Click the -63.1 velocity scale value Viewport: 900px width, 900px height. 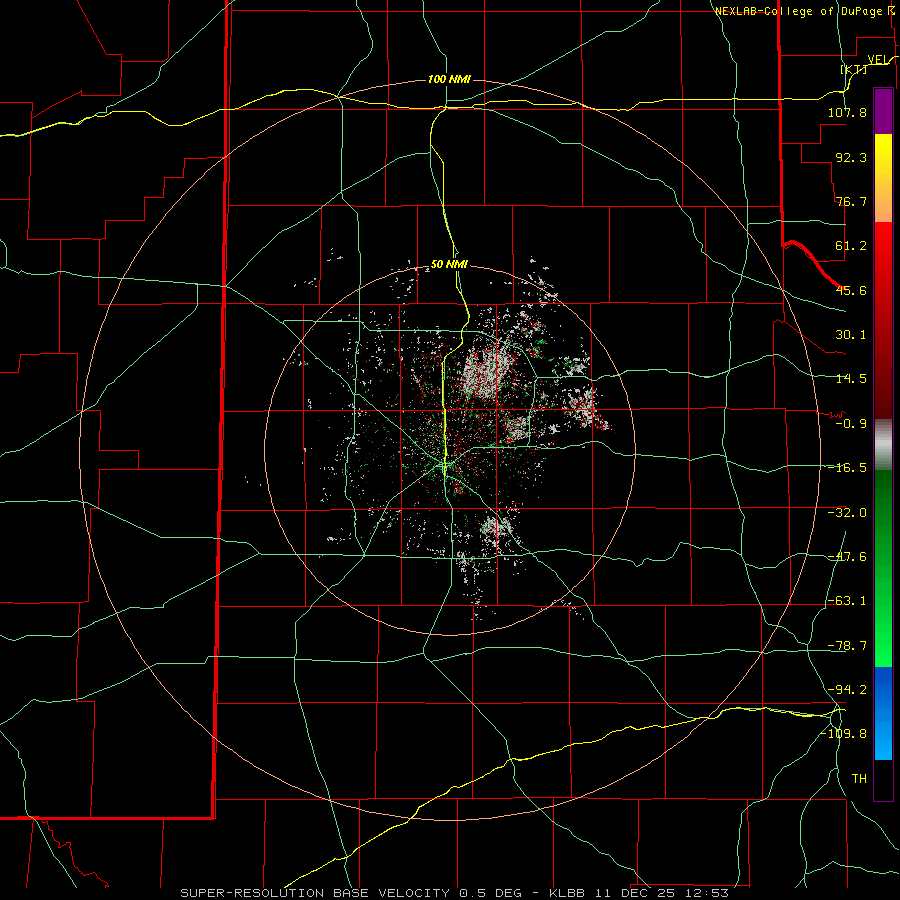click(847, 601)
